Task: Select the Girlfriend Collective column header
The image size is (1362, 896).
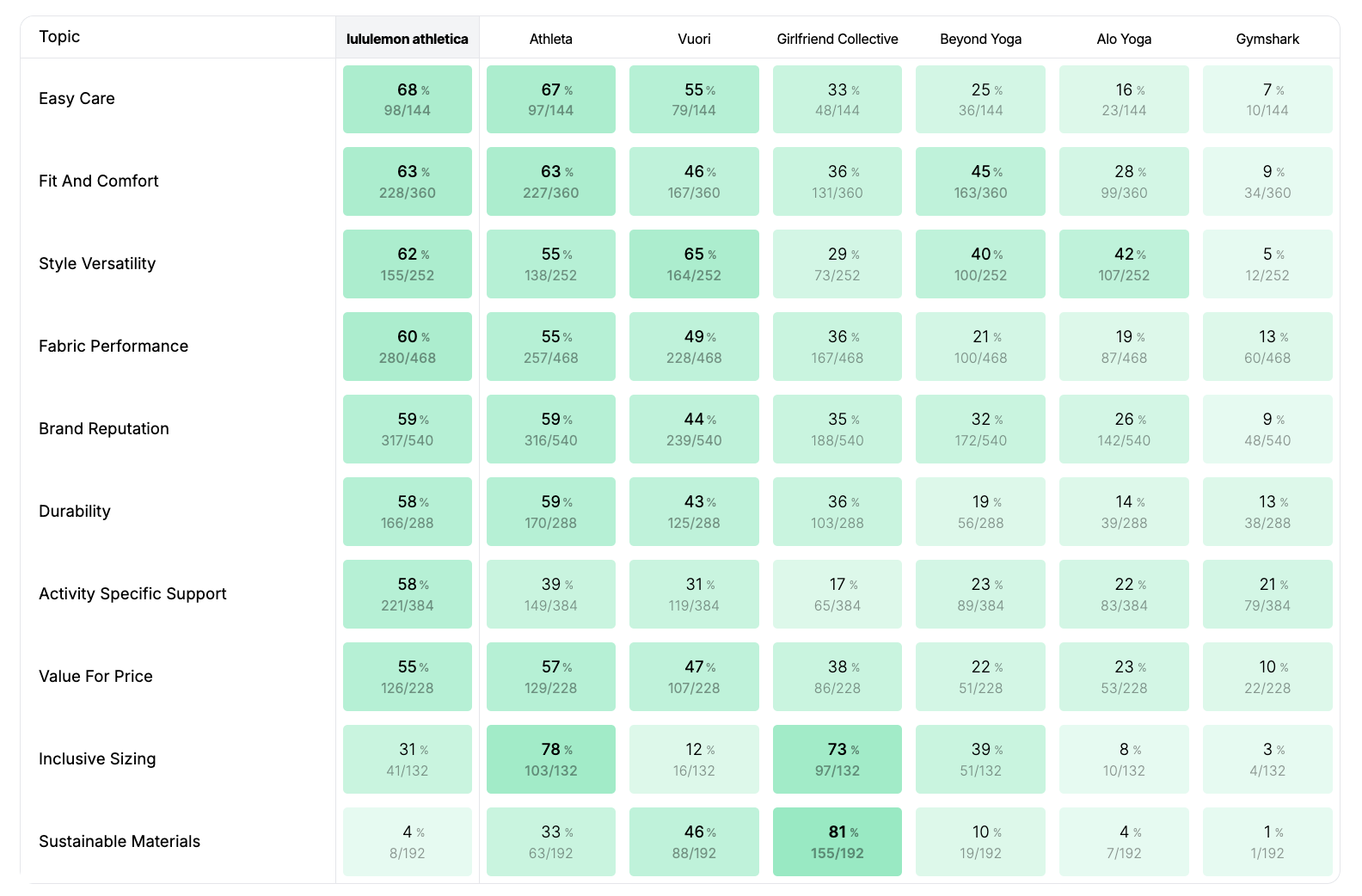Action: coord(837,39)
